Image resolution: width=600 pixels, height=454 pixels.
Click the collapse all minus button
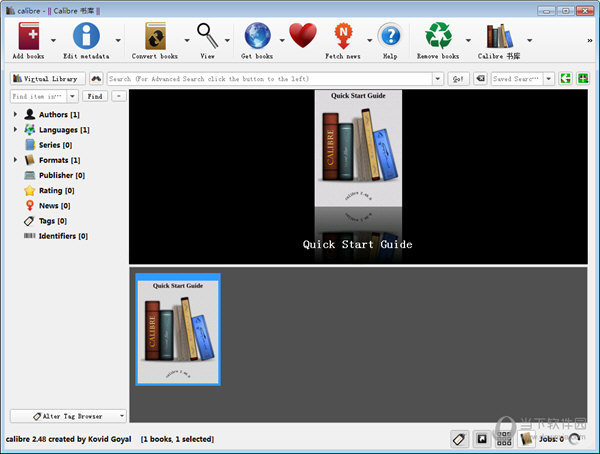tap(119, 96)
